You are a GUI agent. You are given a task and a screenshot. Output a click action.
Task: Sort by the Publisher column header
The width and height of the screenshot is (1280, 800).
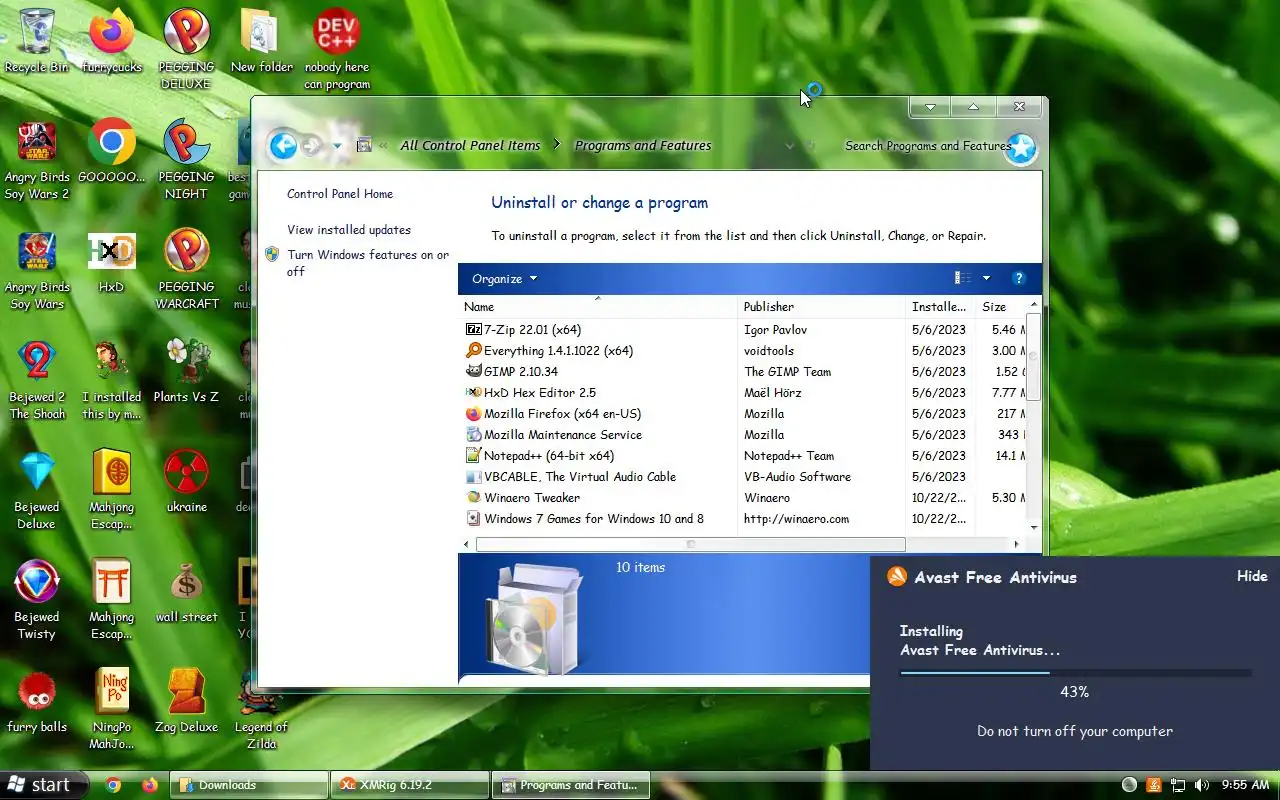822,307
